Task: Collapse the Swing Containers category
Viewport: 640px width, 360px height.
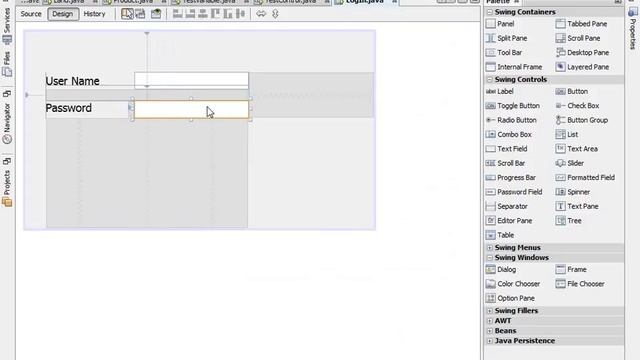Action: [x=489, y=12]
